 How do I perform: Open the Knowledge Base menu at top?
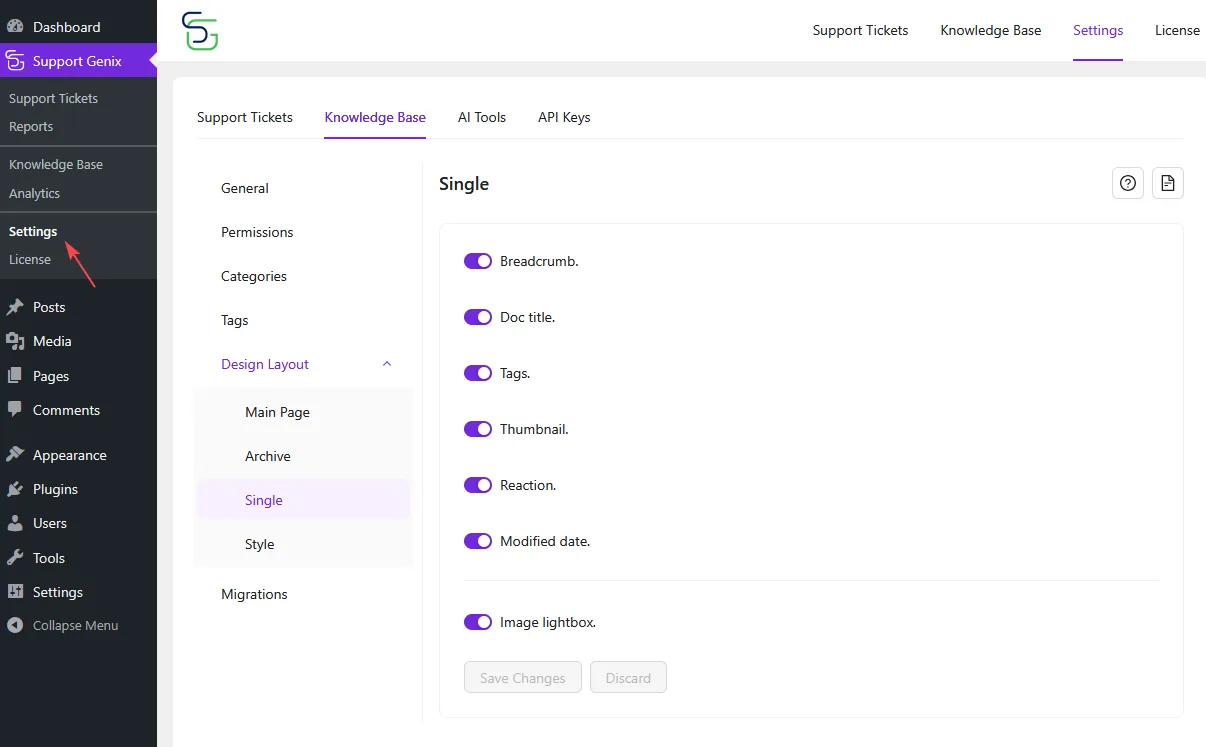tap(990, 30)
